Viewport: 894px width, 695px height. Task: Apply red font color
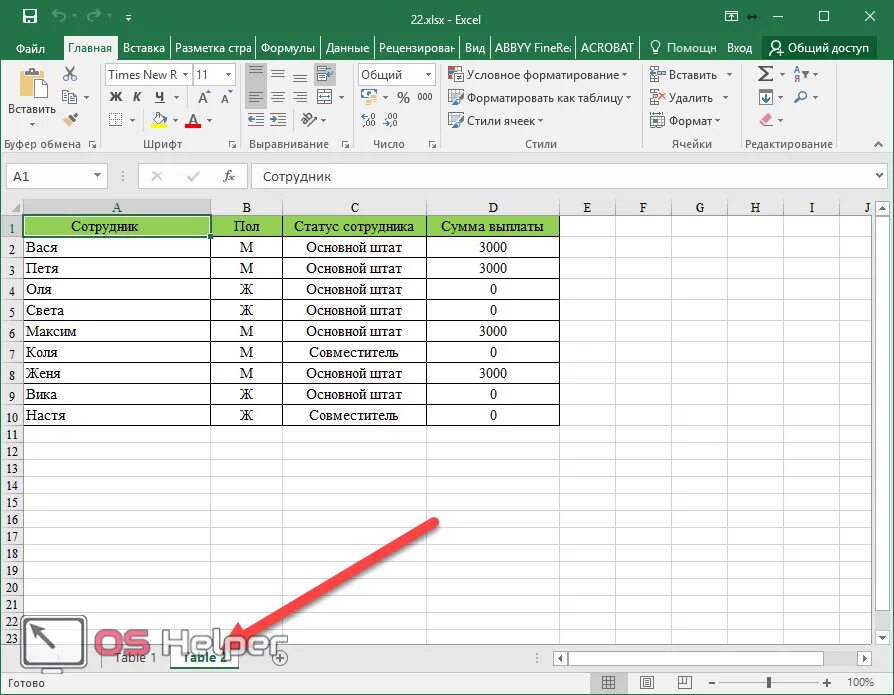click(x=193, y=120)
